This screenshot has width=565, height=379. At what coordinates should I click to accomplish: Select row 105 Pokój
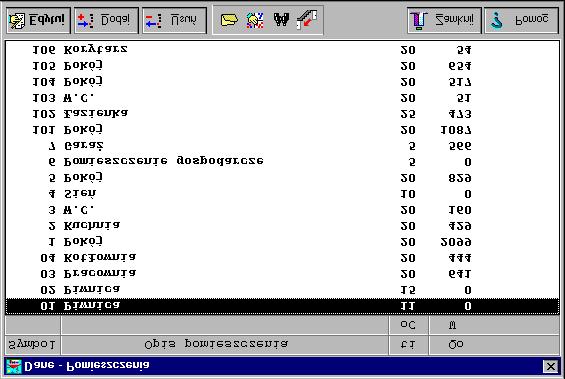282,66
